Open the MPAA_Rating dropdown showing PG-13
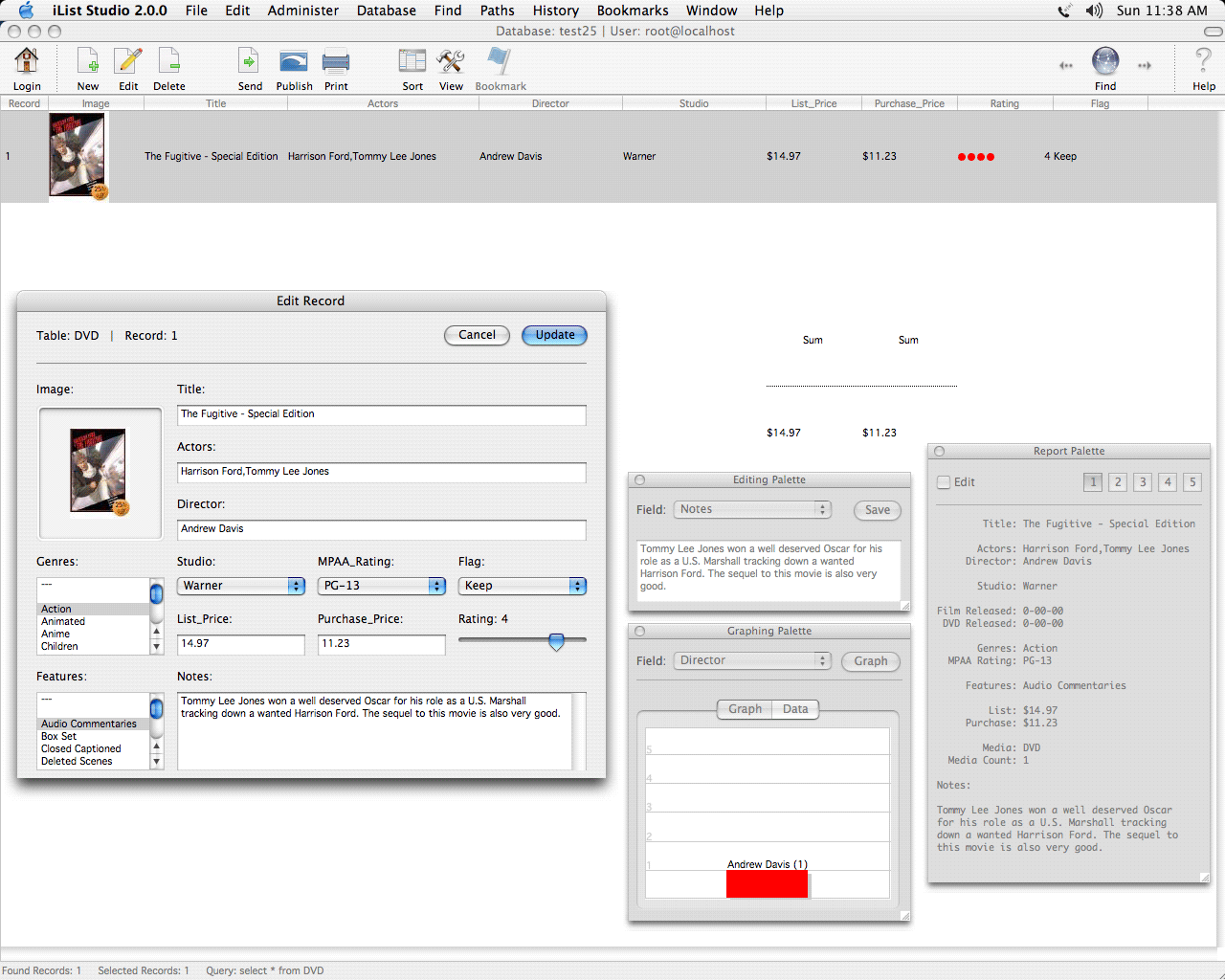 coord(382,586)
